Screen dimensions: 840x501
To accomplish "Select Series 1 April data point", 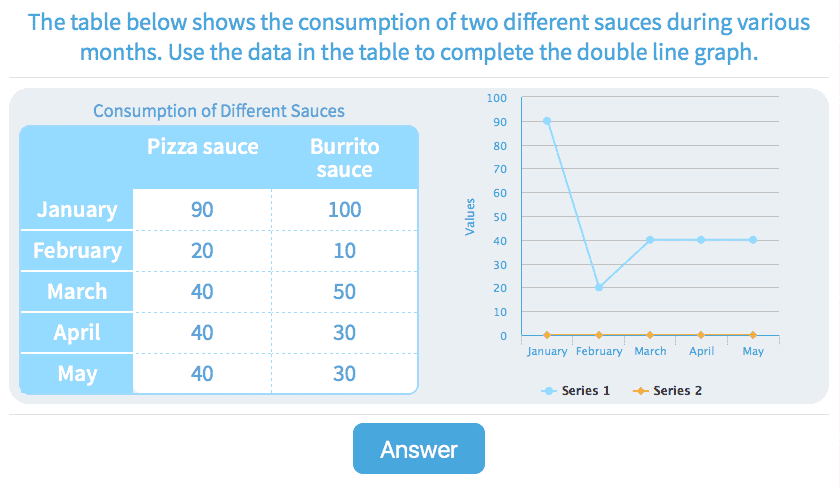I will tap(701, 240).
